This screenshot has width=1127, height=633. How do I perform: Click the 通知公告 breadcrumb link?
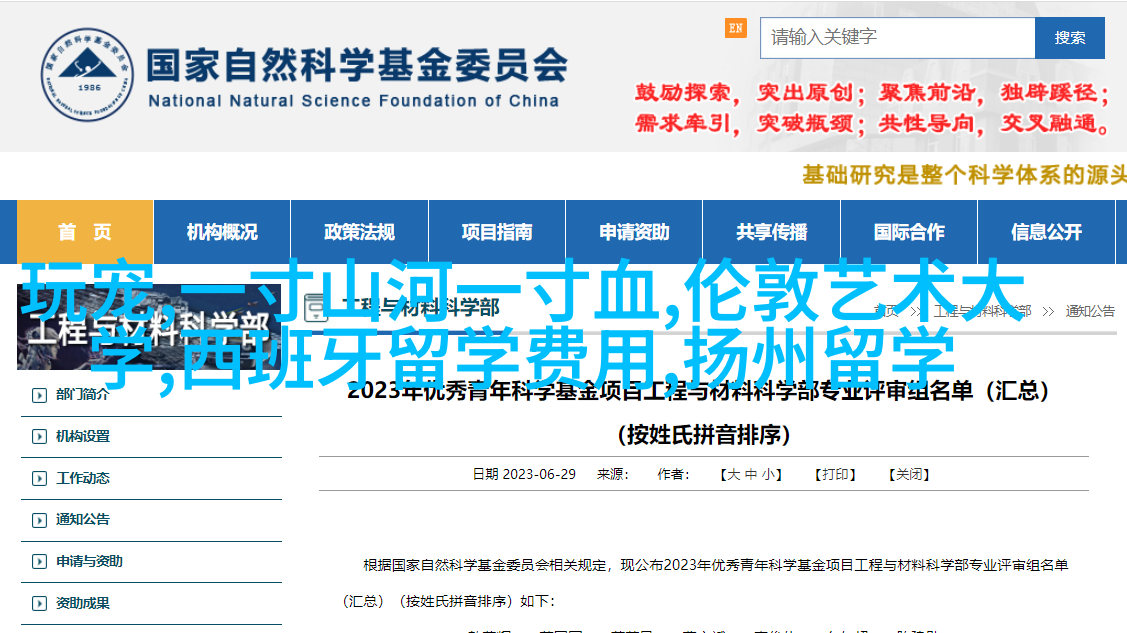point(1090,311)
